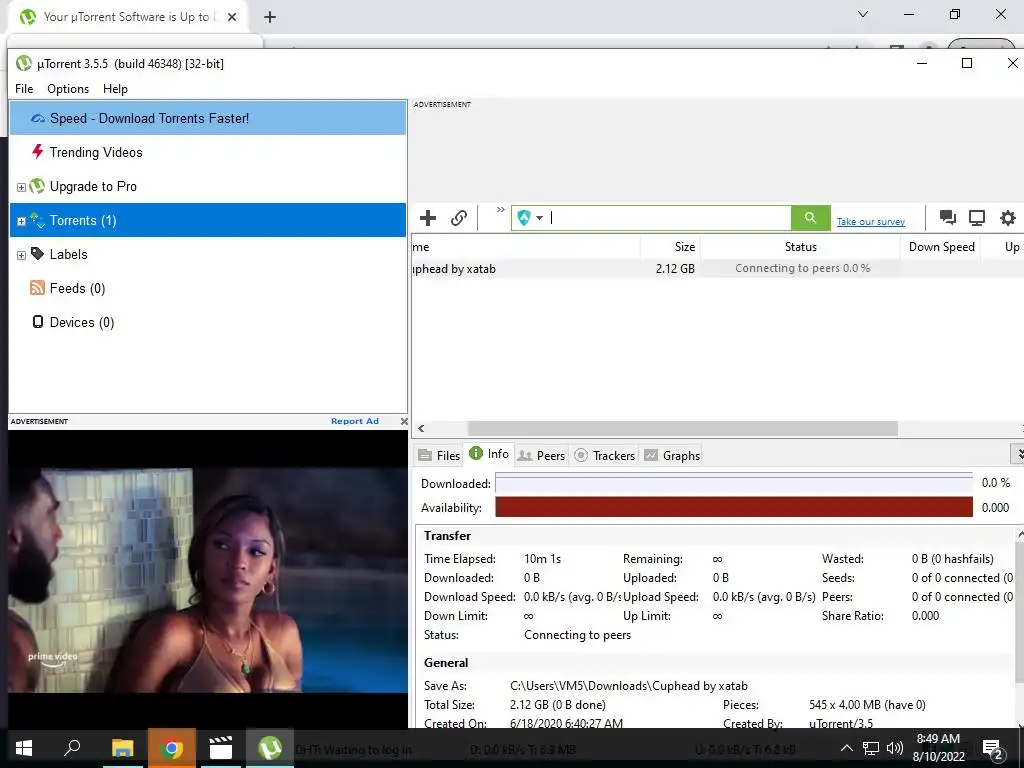
Task: Expand the Torrents tree node
Action: (x=21, y=221)
